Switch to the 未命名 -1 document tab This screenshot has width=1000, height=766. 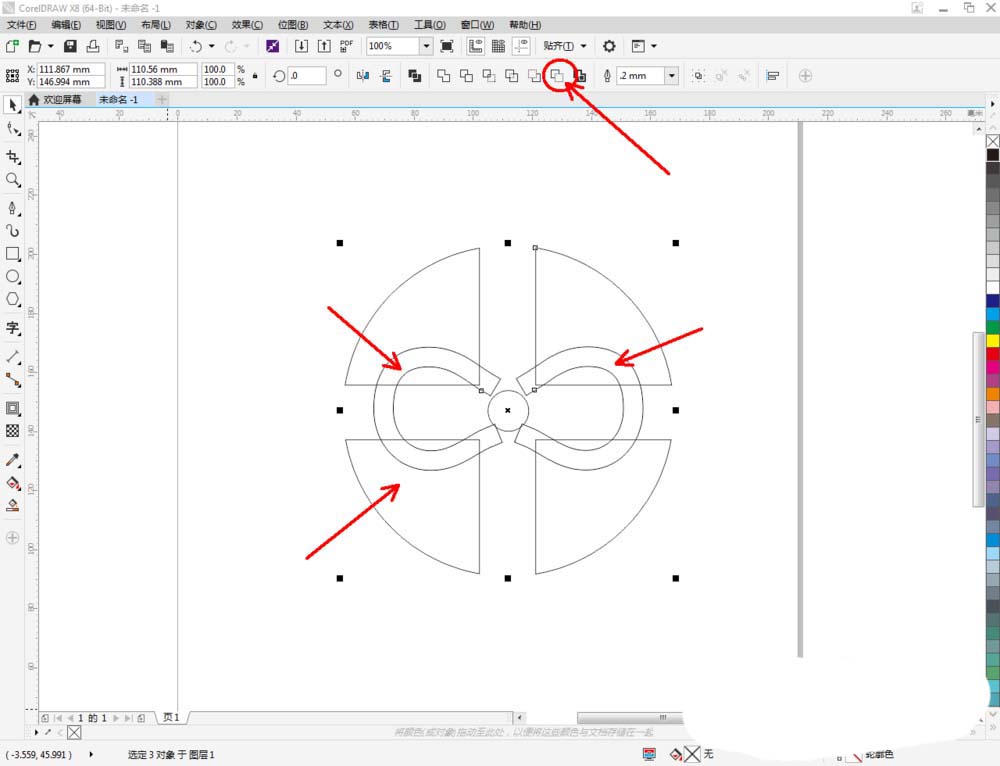point(119,99)
